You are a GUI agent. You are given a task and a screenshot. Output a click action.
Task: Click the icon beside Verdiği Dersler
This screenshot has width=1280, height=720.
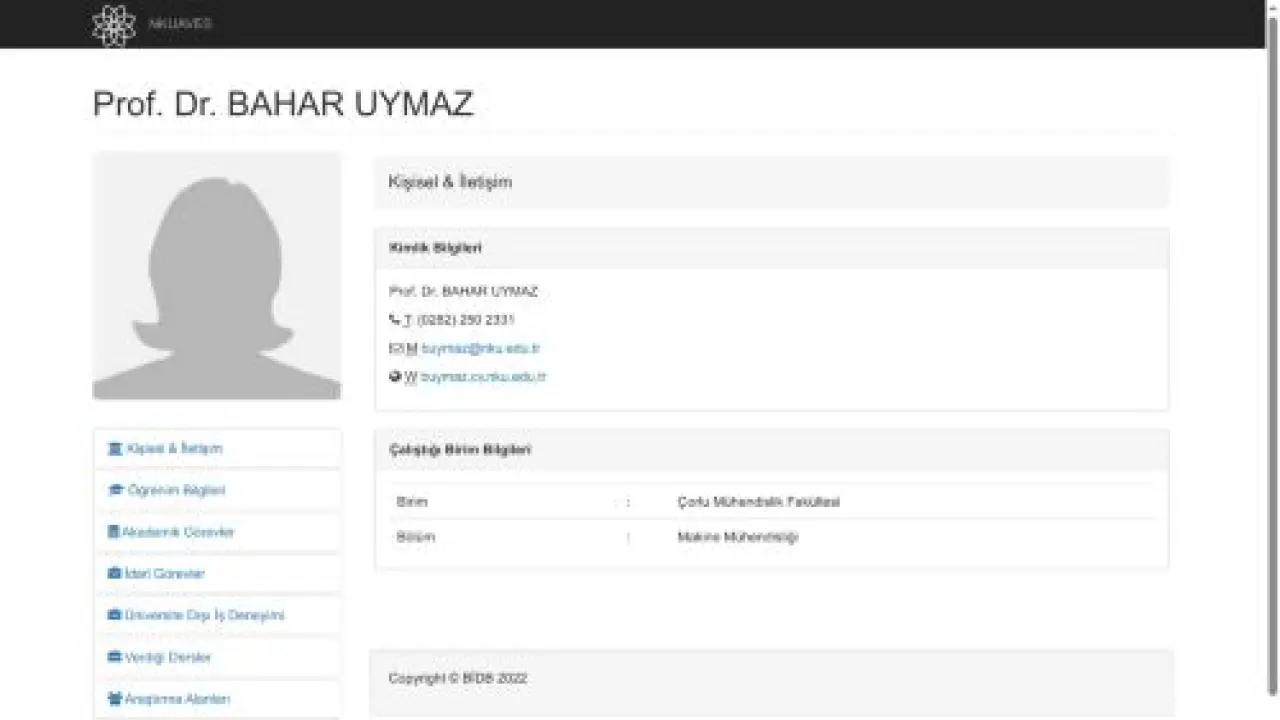point(115,657)
